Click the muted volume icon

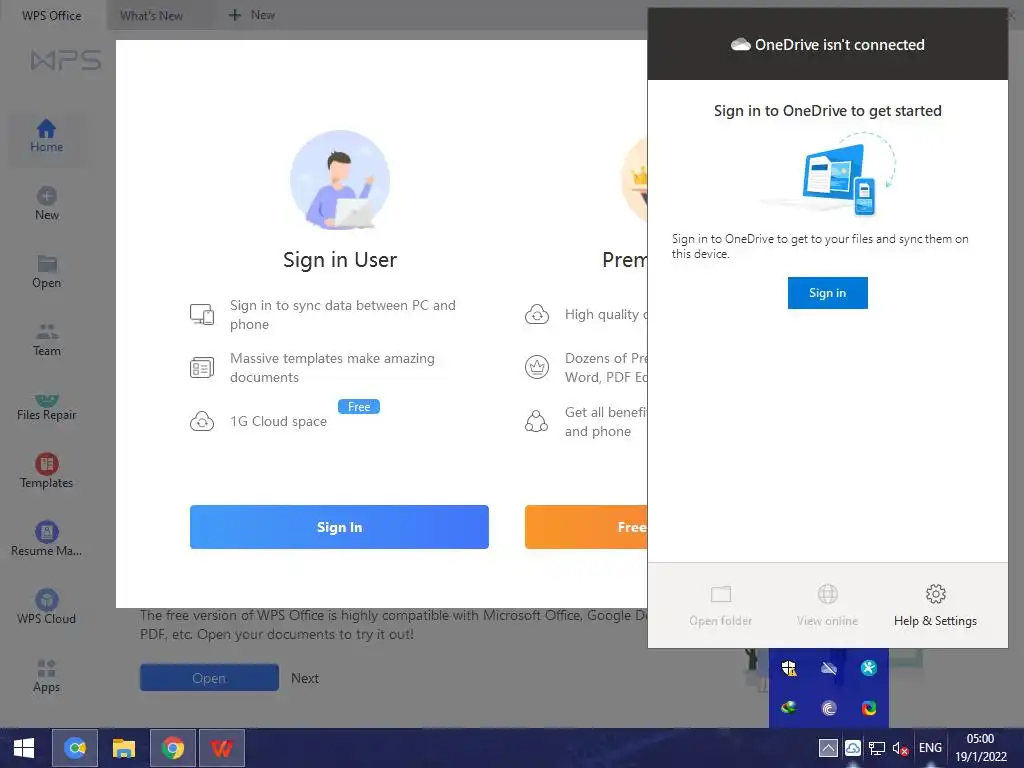(x=901, y=748)
